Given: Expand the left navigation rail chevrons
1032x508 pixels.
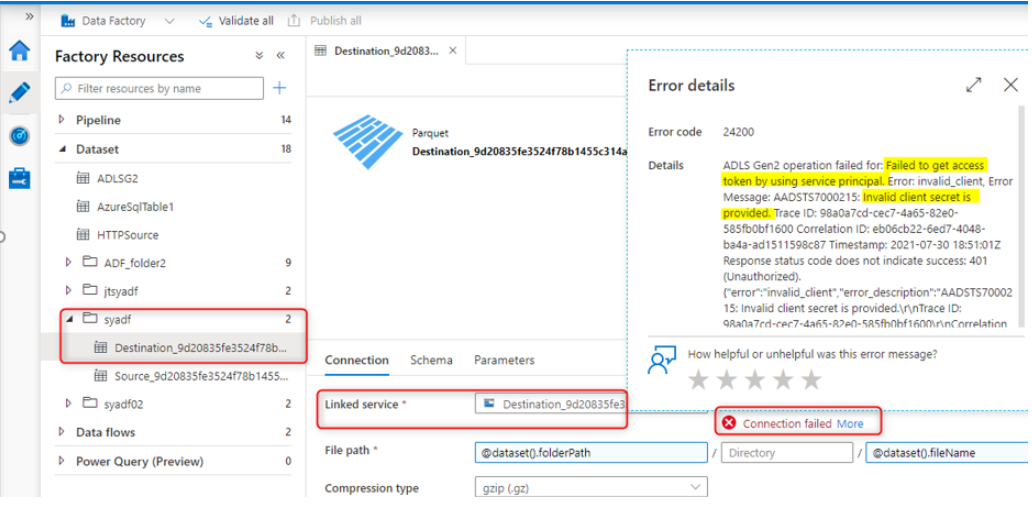Looking at the screenshot, I should [29, 16].
